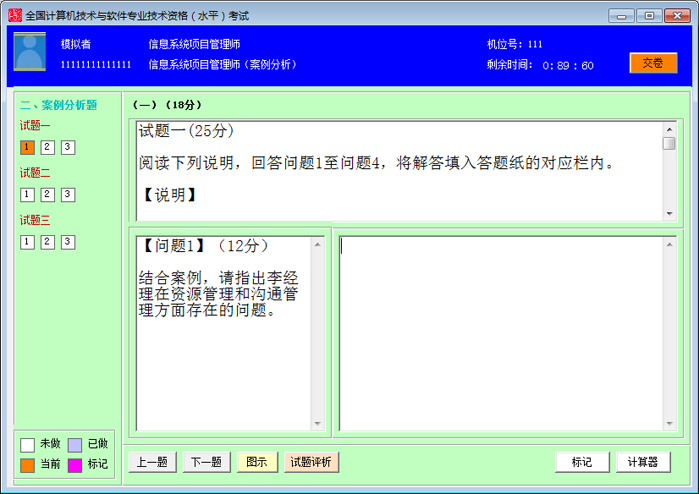Open question 1 under 试题二

pyautogui.click(x=27, y=195)
